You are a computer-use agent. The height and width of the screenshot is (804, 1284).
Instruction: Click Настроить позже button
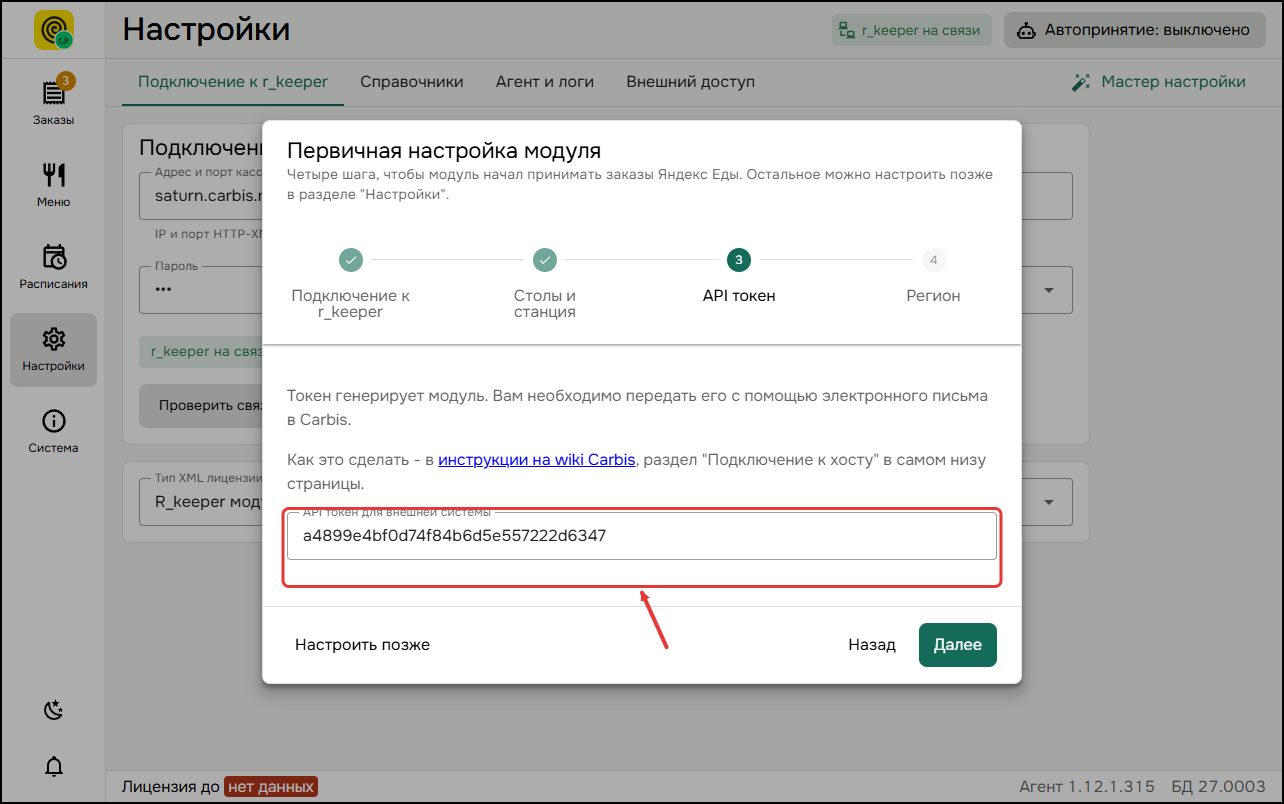pyautogui.click(x=362, y=645)
